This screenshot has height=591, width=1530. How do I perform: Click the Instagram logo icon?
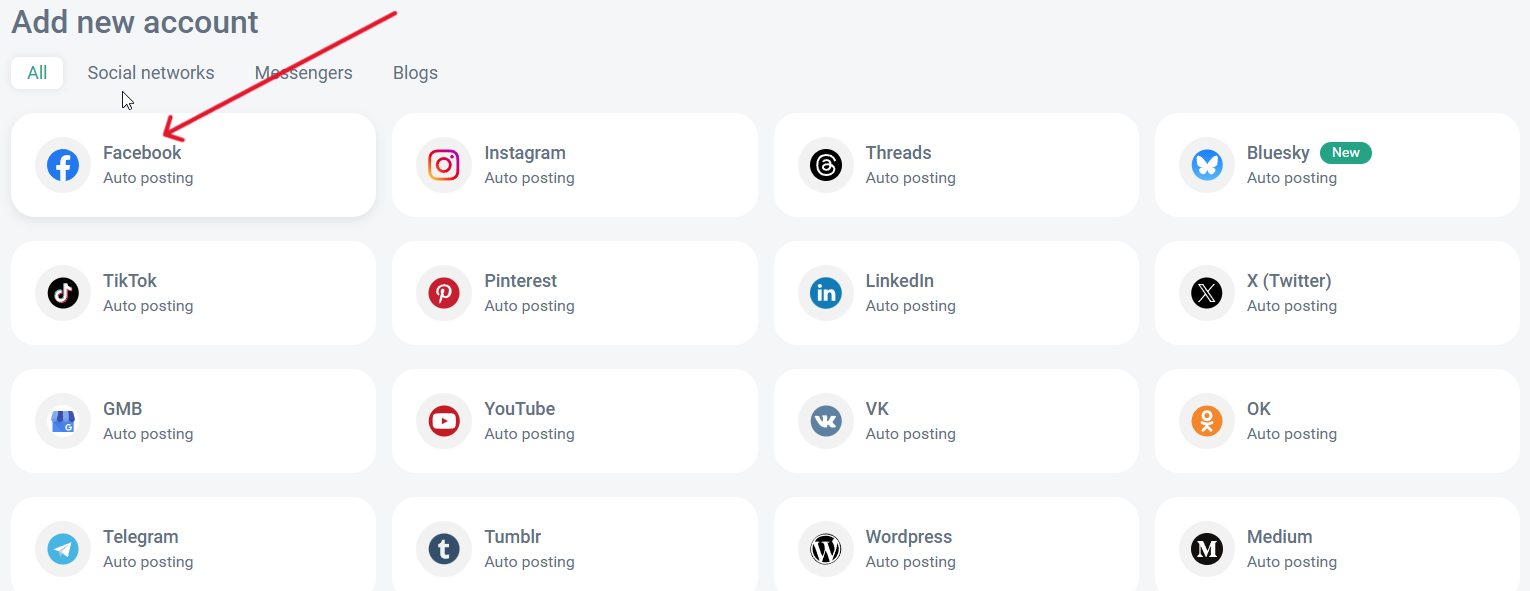point(444,165)
